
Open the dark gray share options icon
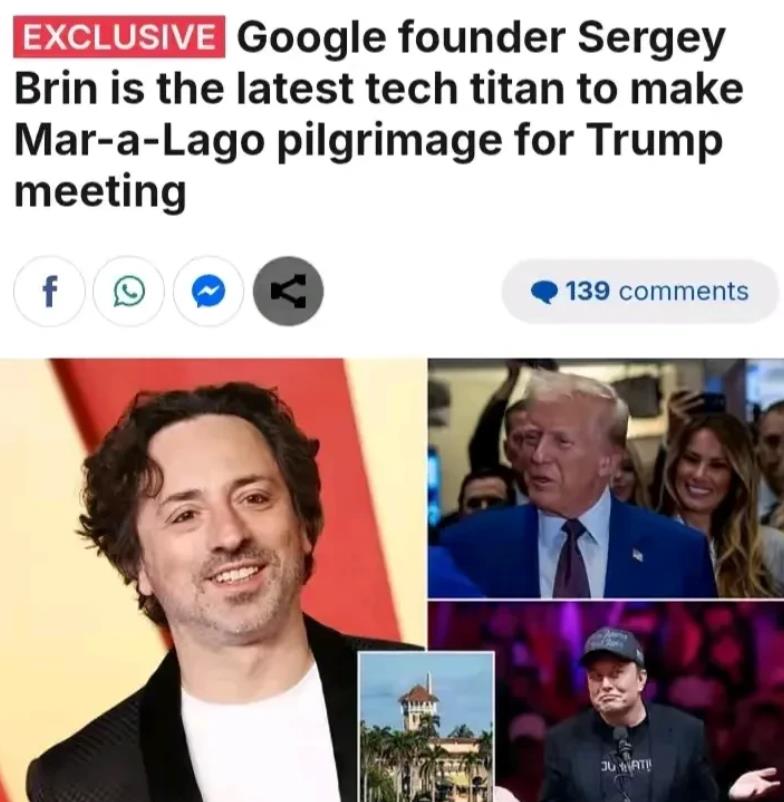[288, 291]
